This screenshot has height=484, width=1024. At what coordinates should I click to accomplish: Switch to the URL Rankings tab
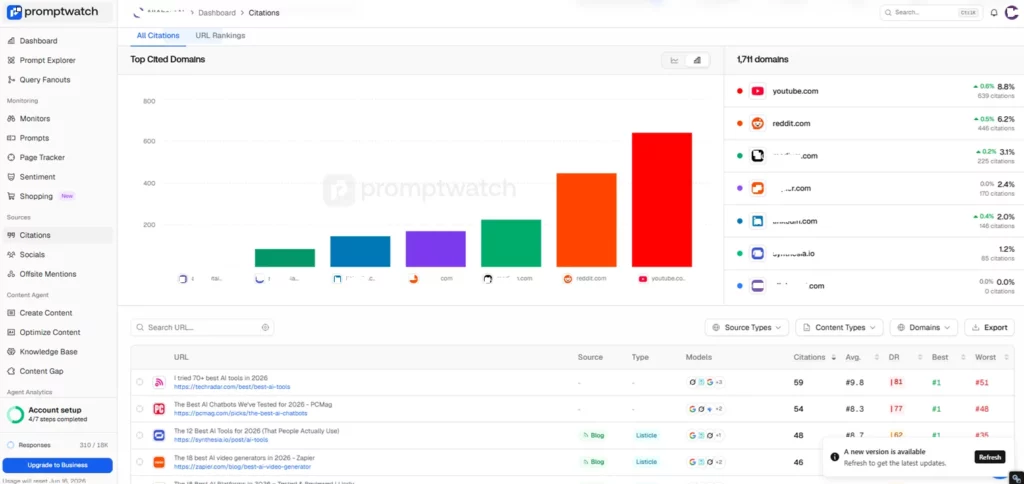(x=220, y=36)
